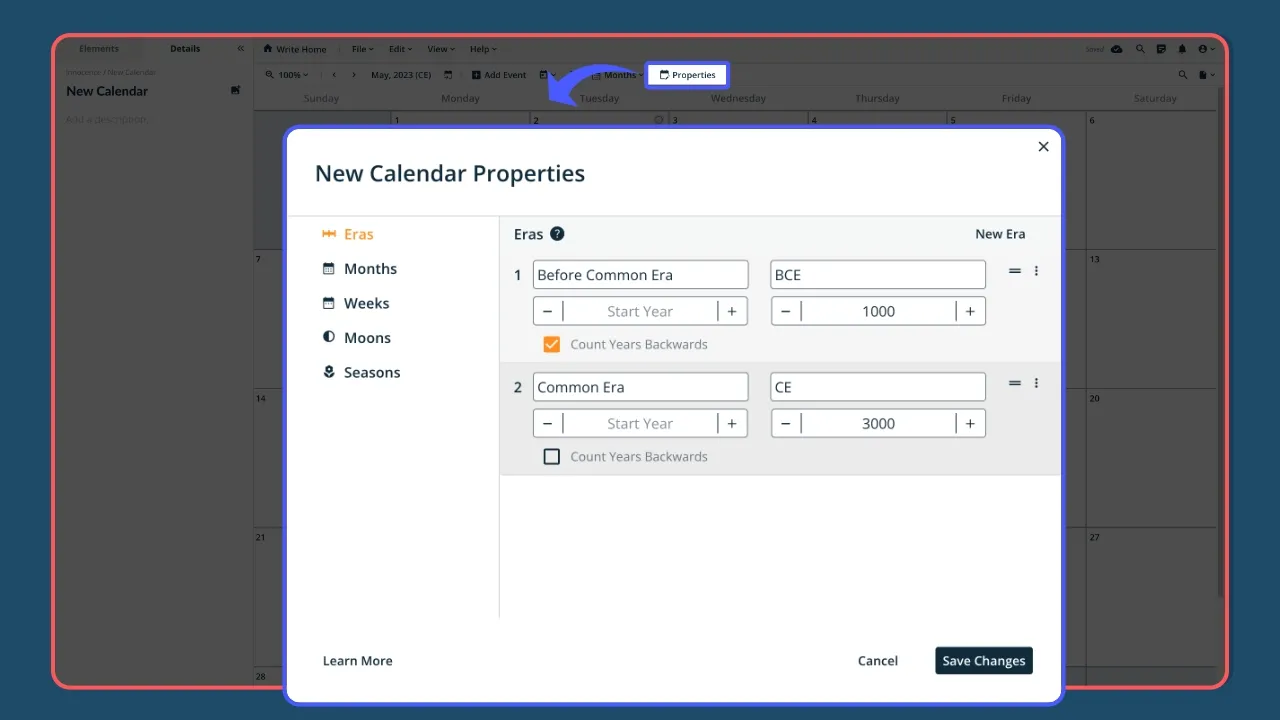Click the Start Year field for Common Era
The height and width of the screenshot is (720, 1280).
(x=640, y=423)
